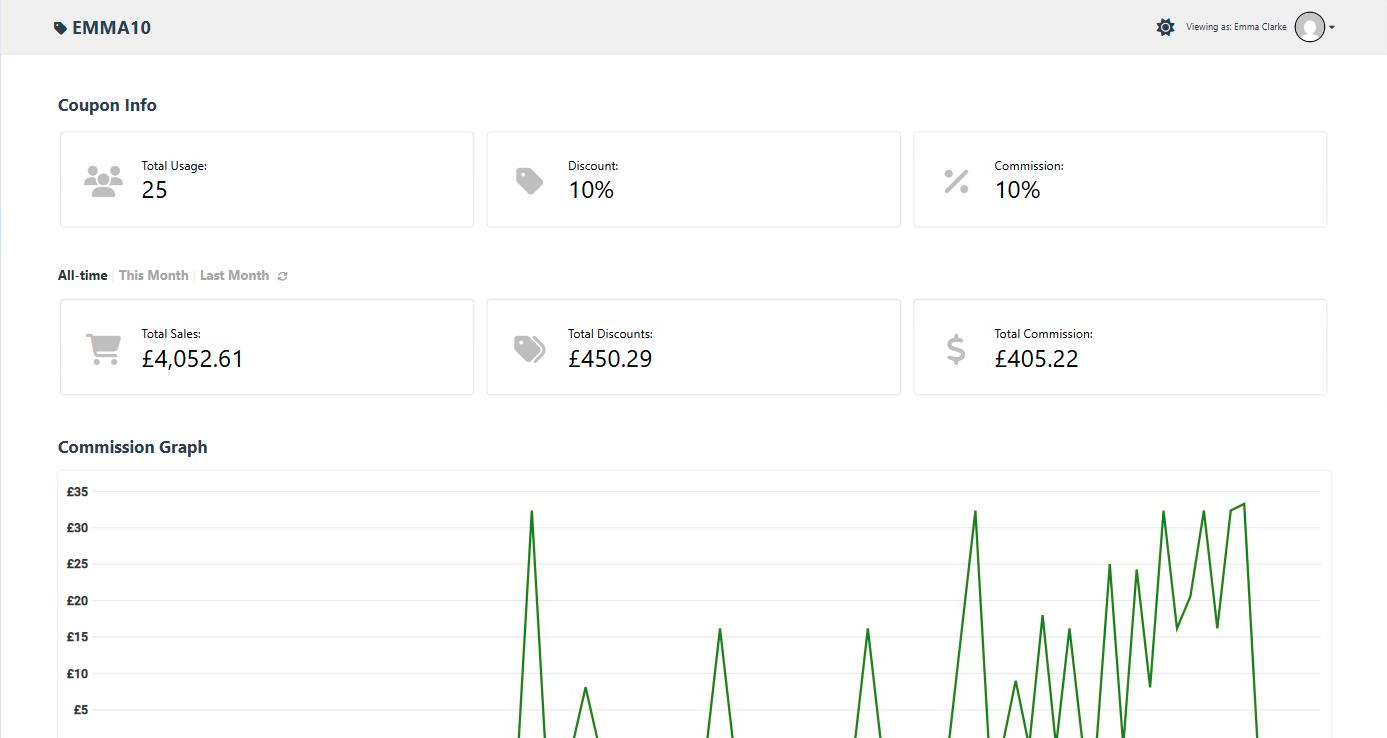
Task: Click the £20 axis label
Action: click(x=78, y=601)
